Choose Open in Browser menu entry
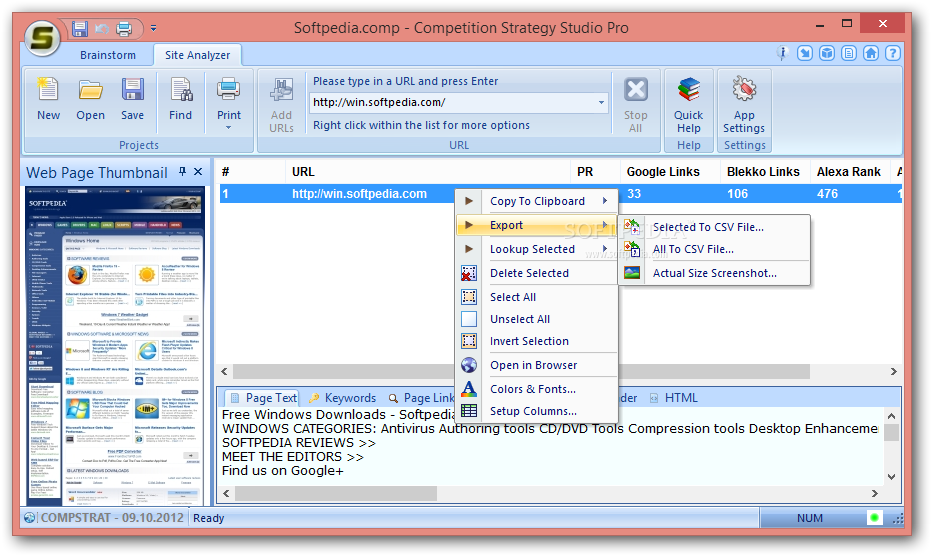932x556 pixels. (x=537, y=365)
